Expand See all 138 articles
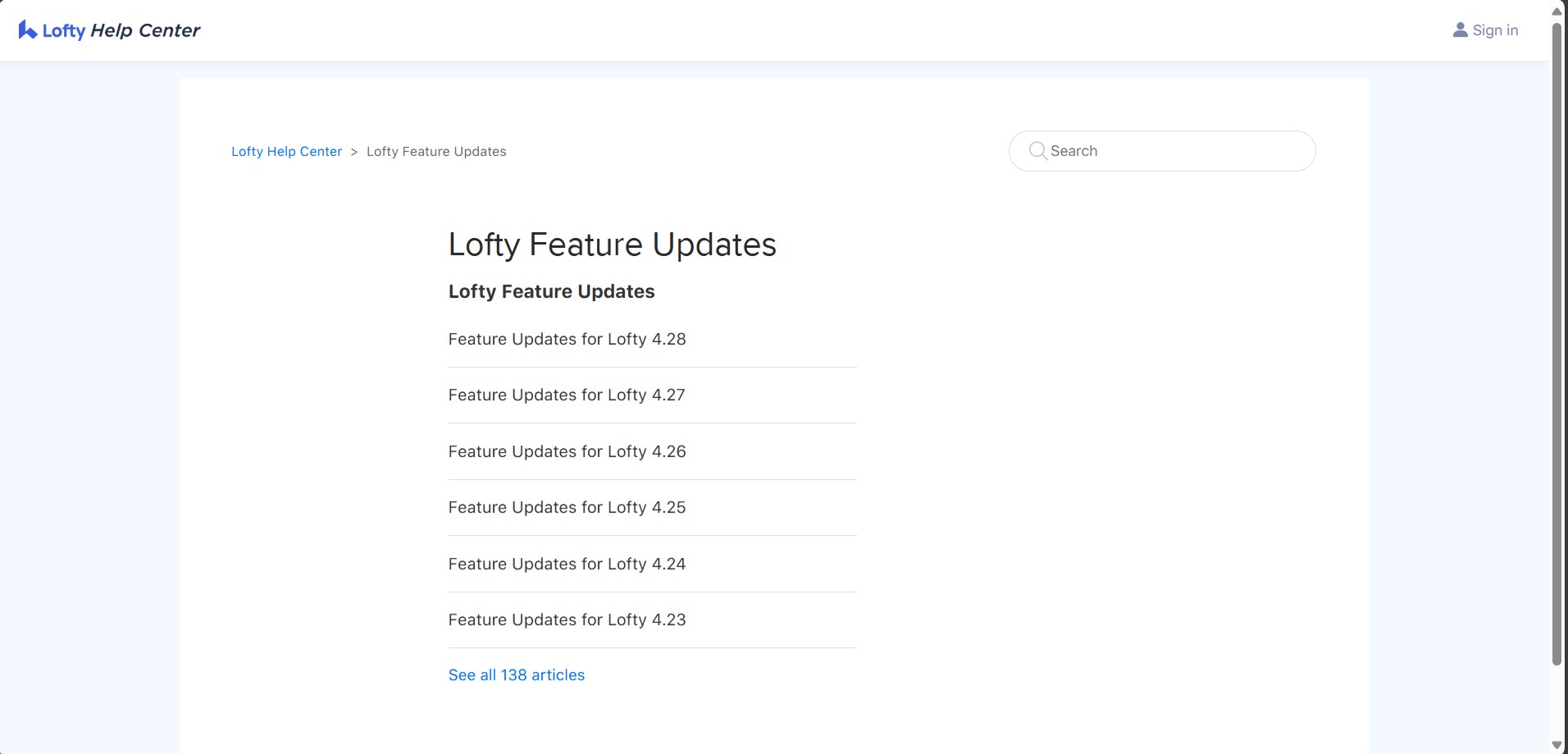Screen dimensions: 1568x754 (517, 675)
